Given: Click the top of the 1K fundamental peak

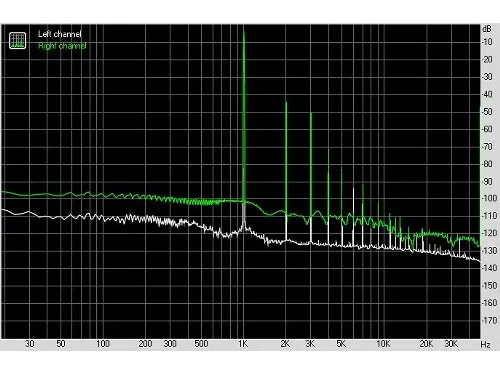Looking at the screenshot, I should pos(244,32).
